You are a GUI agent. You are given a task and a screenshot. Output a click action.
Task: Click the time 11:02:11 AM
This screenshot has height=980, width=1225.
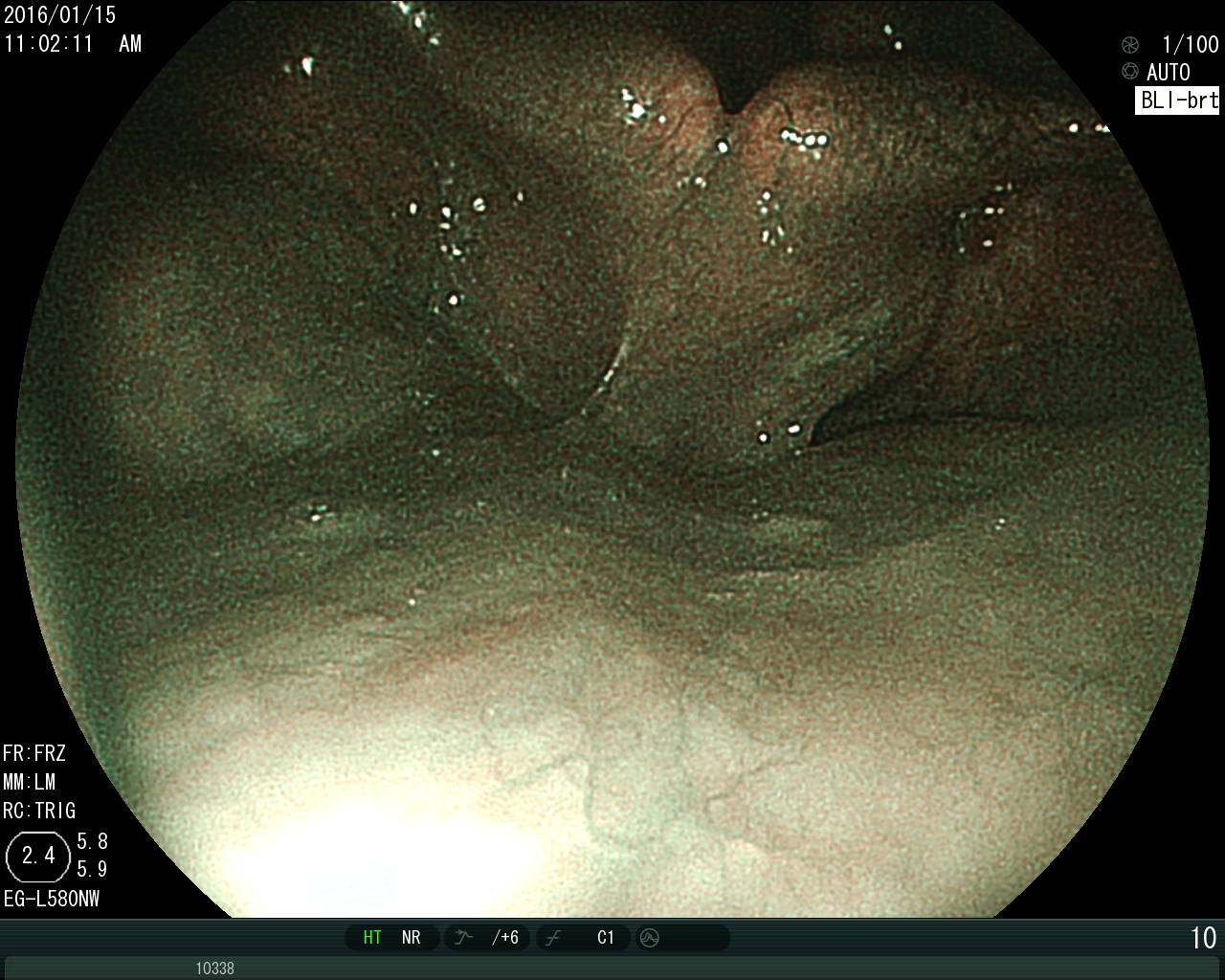pos(73,44)
